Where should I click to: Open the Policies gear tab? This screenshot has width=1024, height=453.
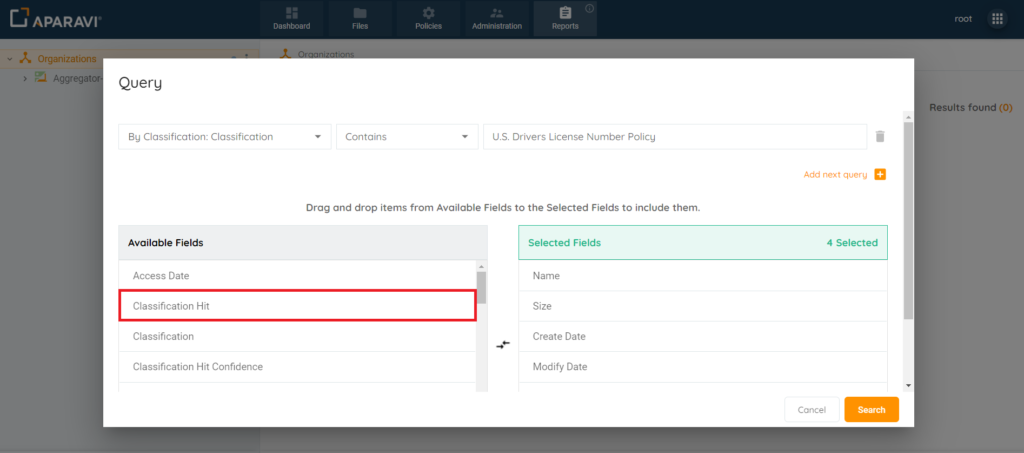click(428, 19)
